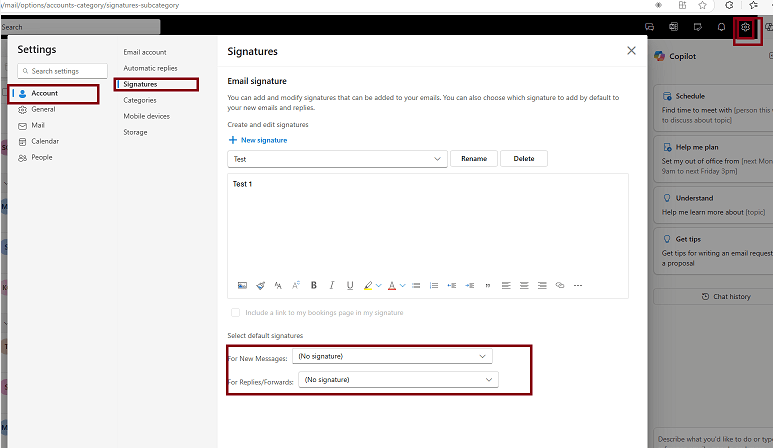Click the Search settings field
The width and height of the screenshot is (773, 448).
(63, 71)
